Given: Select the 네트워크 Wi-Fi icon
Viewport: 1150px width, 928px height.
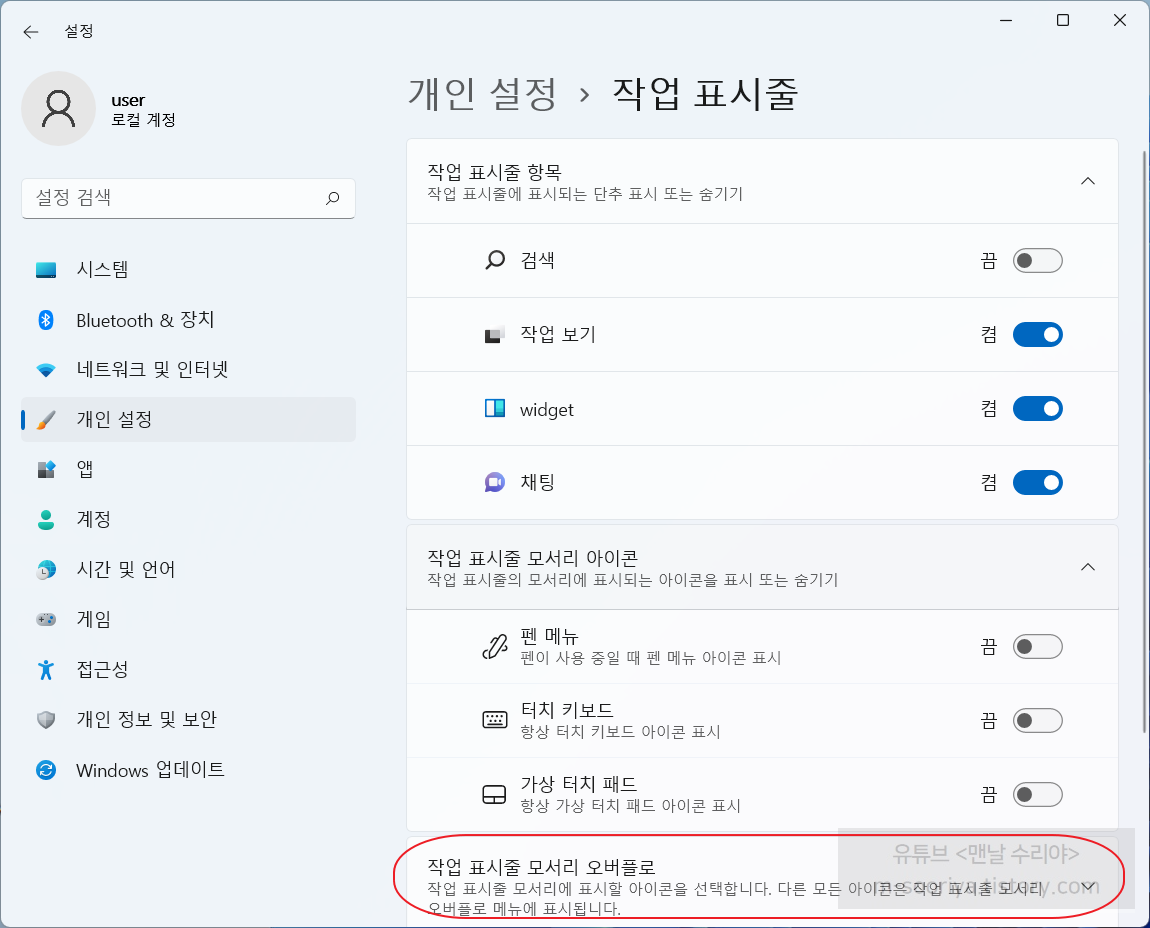Looking at the screenshot, I should click(x=46, y=370).
